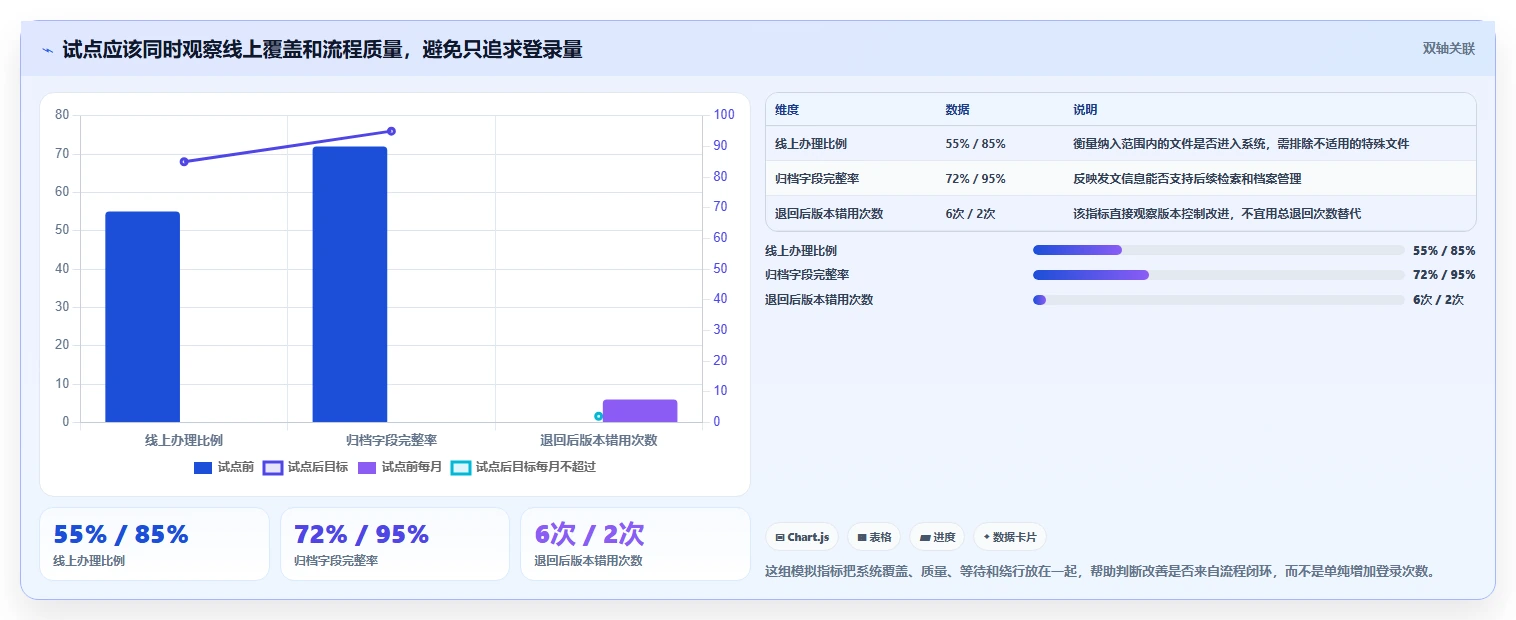Click the 说明 table column header

1085,110
